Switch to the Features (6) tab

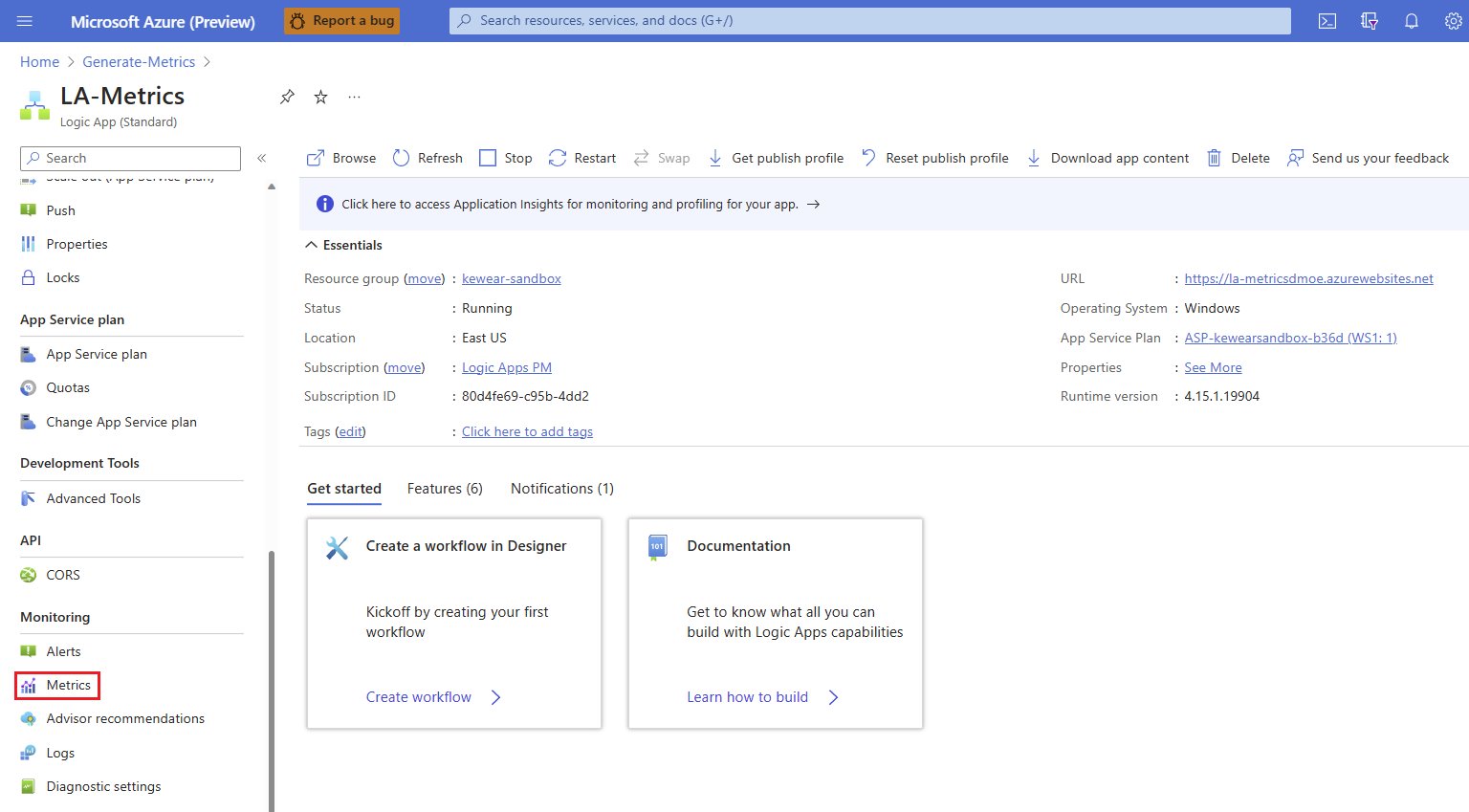point(445,489)
